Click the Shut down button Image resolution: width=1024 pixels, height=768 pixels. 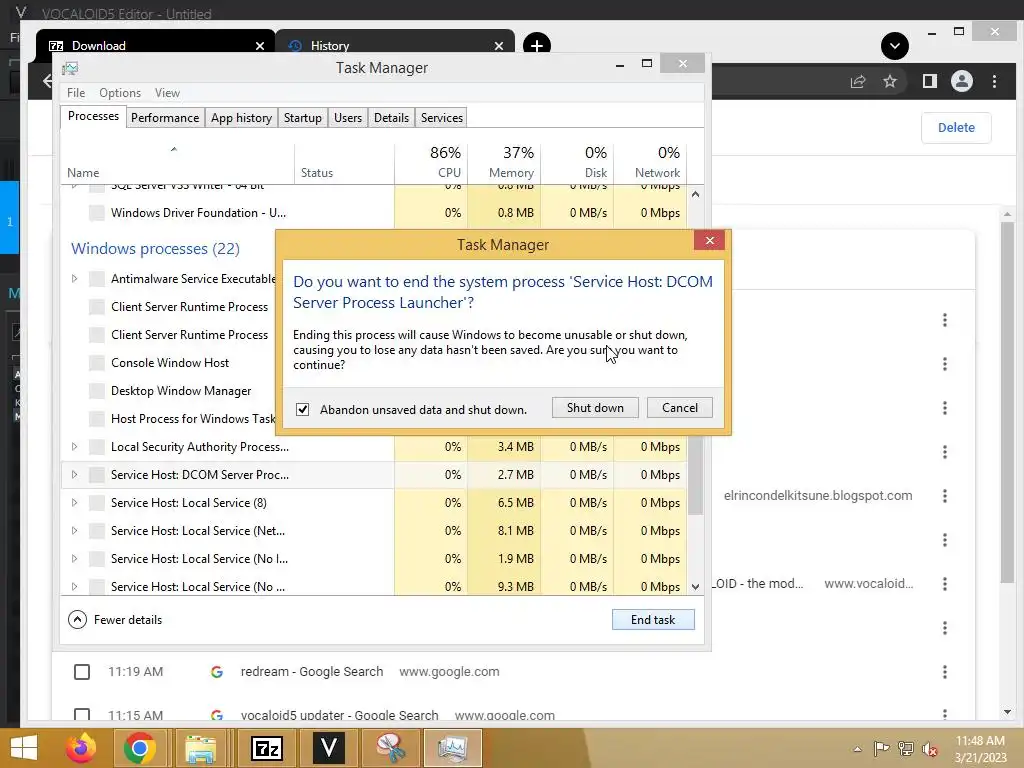coord(595,408)
